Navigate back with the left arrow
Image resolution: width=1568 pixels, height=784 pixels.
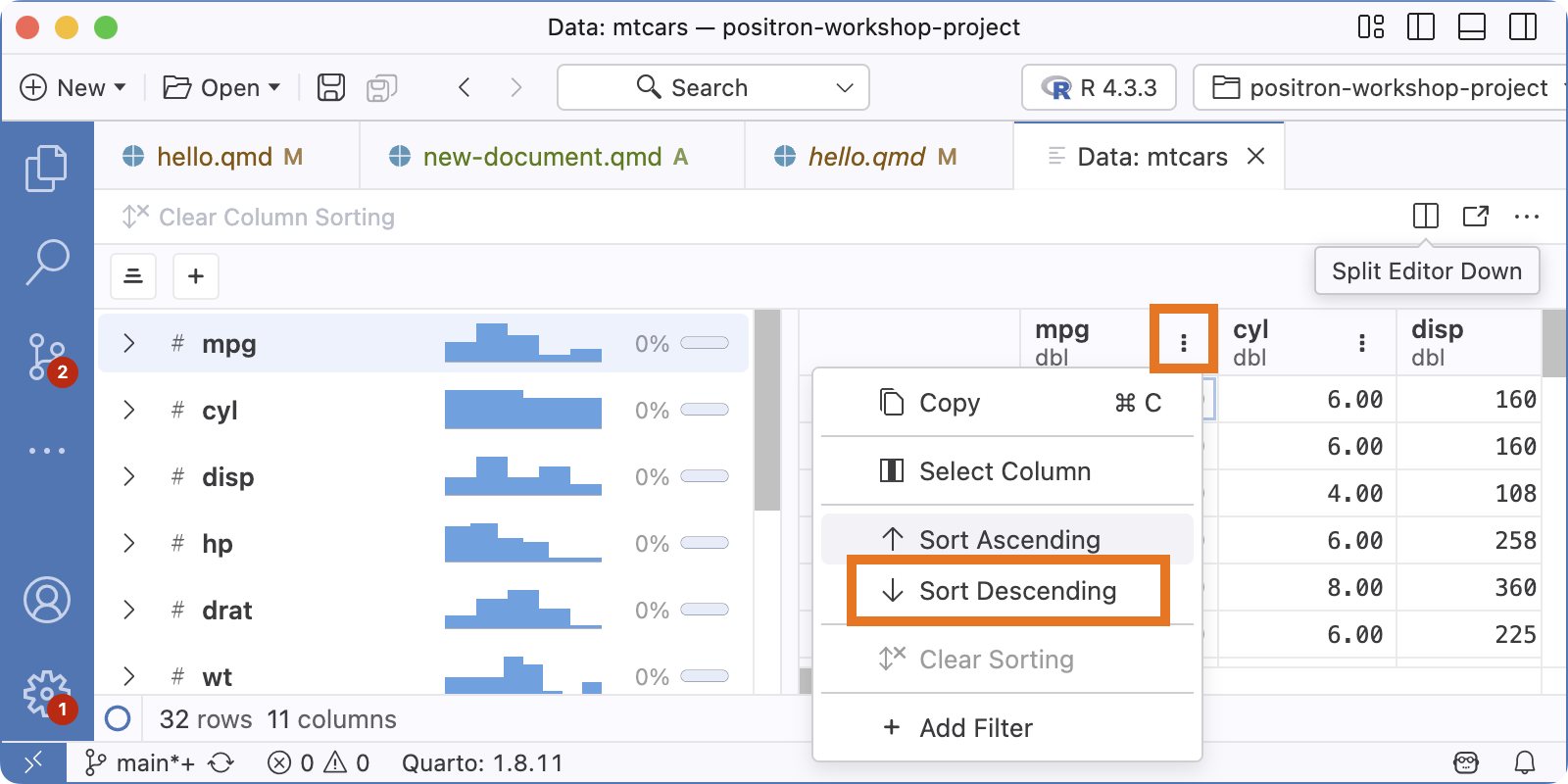click(465, 87)
